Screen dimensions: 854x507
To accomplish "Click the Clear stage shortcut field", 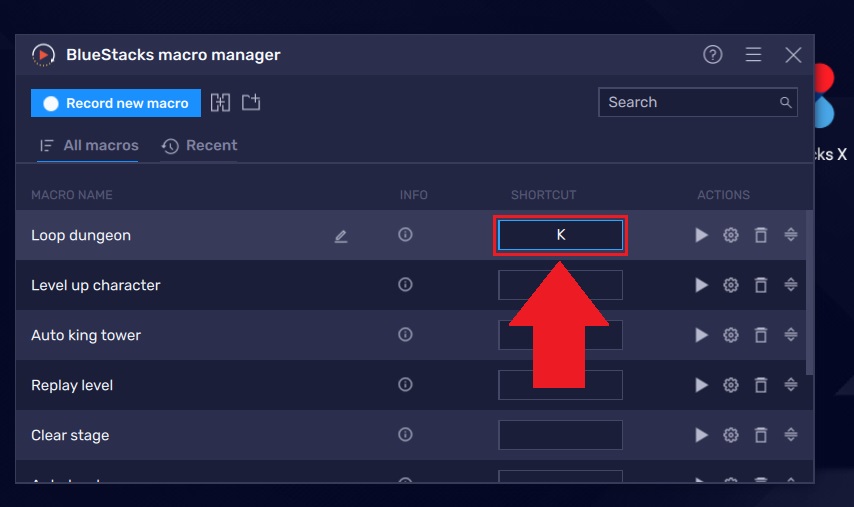I will pyautogui.click(x=560, y=435).
